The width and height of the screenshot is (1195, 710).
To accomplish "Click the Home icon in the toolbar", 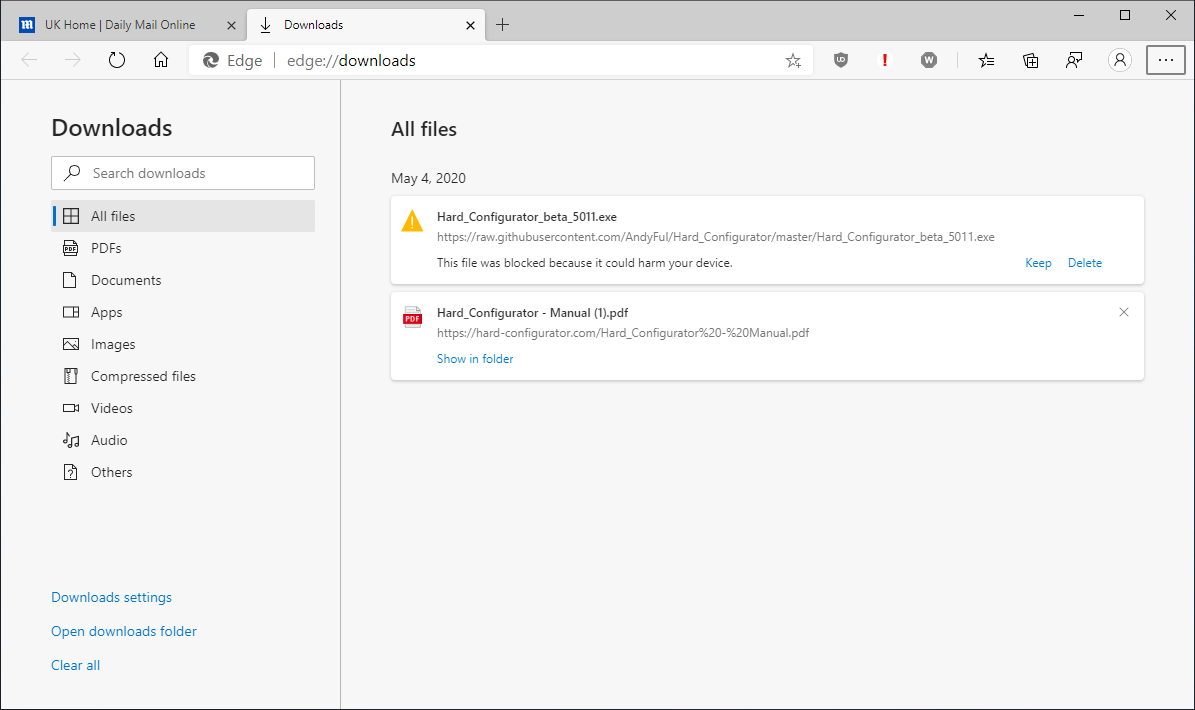I will click(161, 60).
